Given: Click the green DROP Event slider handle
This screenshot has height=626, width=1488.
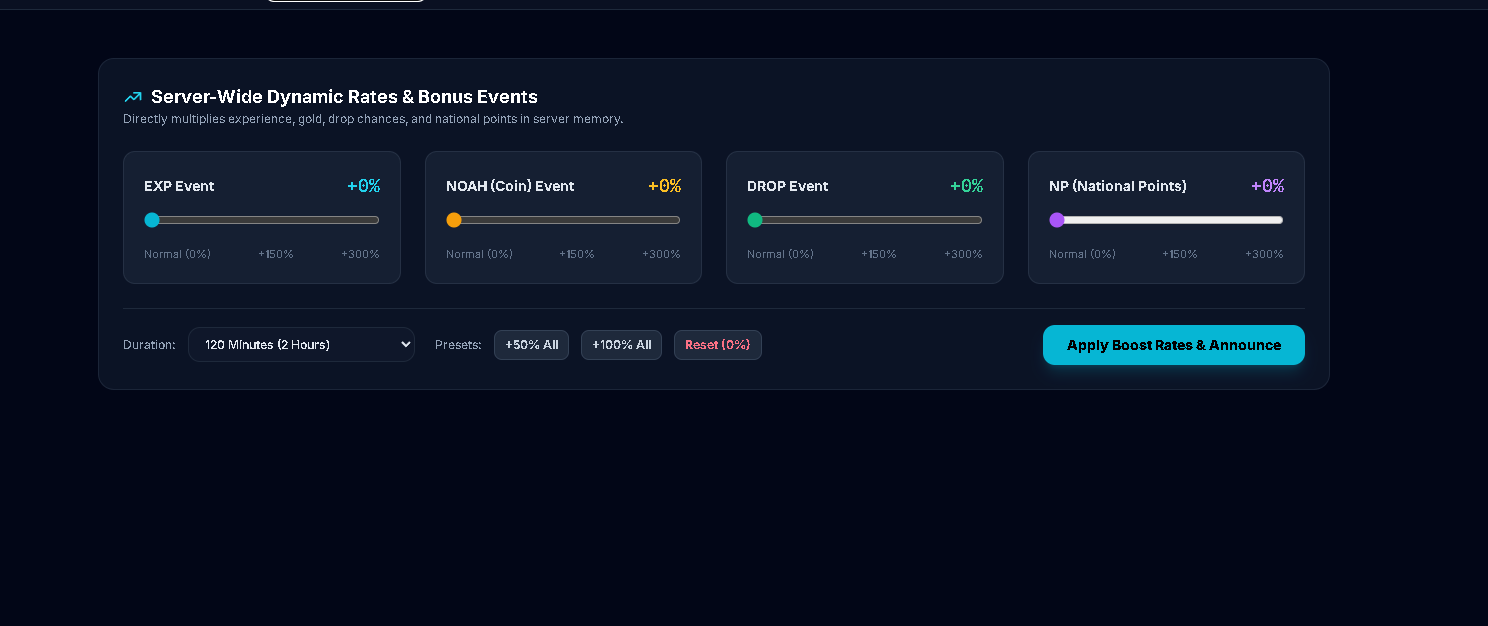Looking at the screenshot, I should (755, 220).
